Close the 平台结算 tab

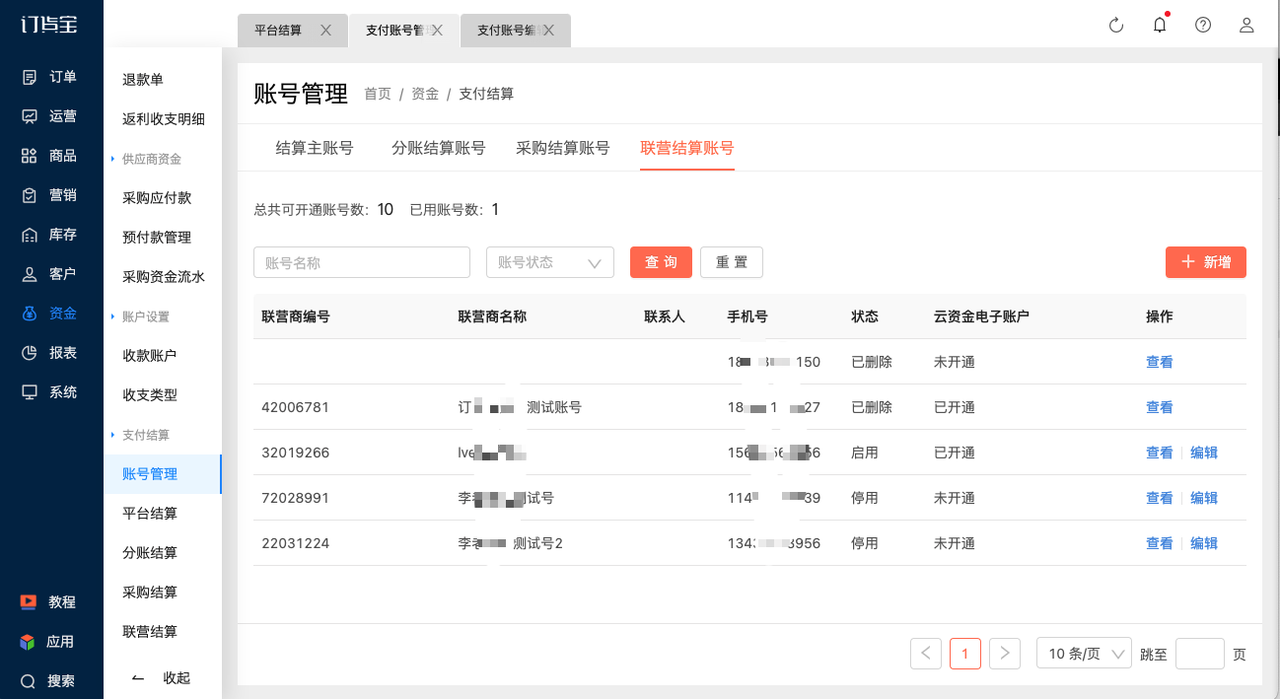pos(326,30)
